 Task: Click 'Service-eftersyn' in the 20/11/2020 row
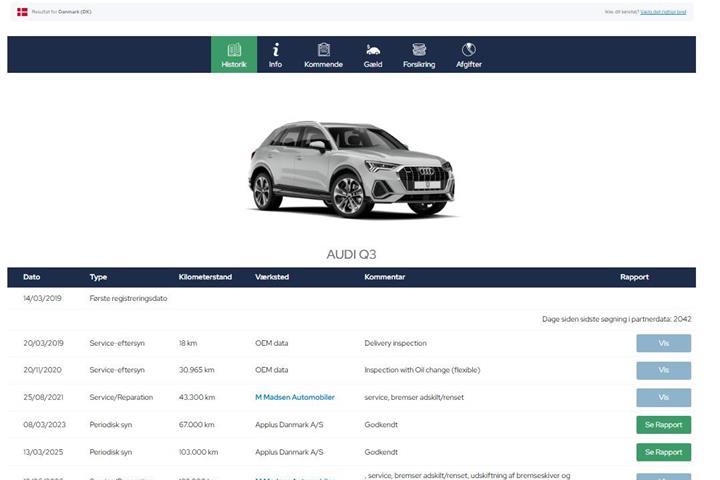117,370
